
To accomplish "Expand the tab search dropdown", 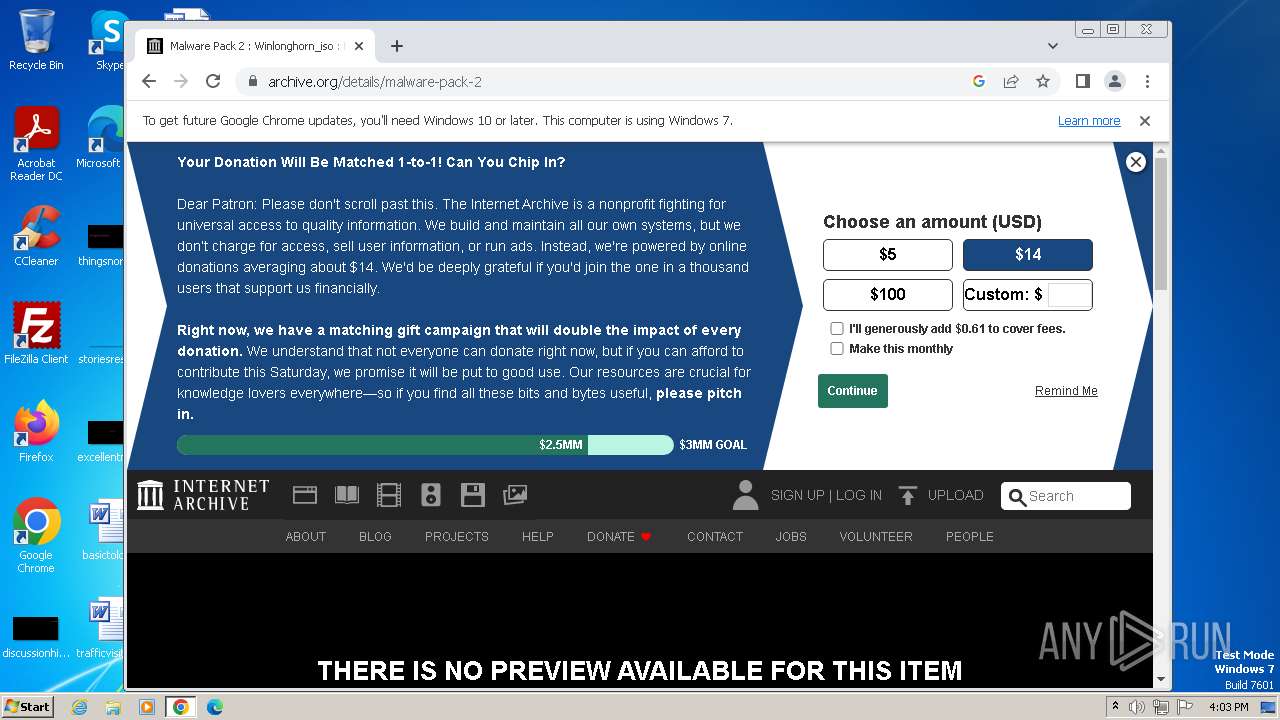I will click(x=1053, y=46).
